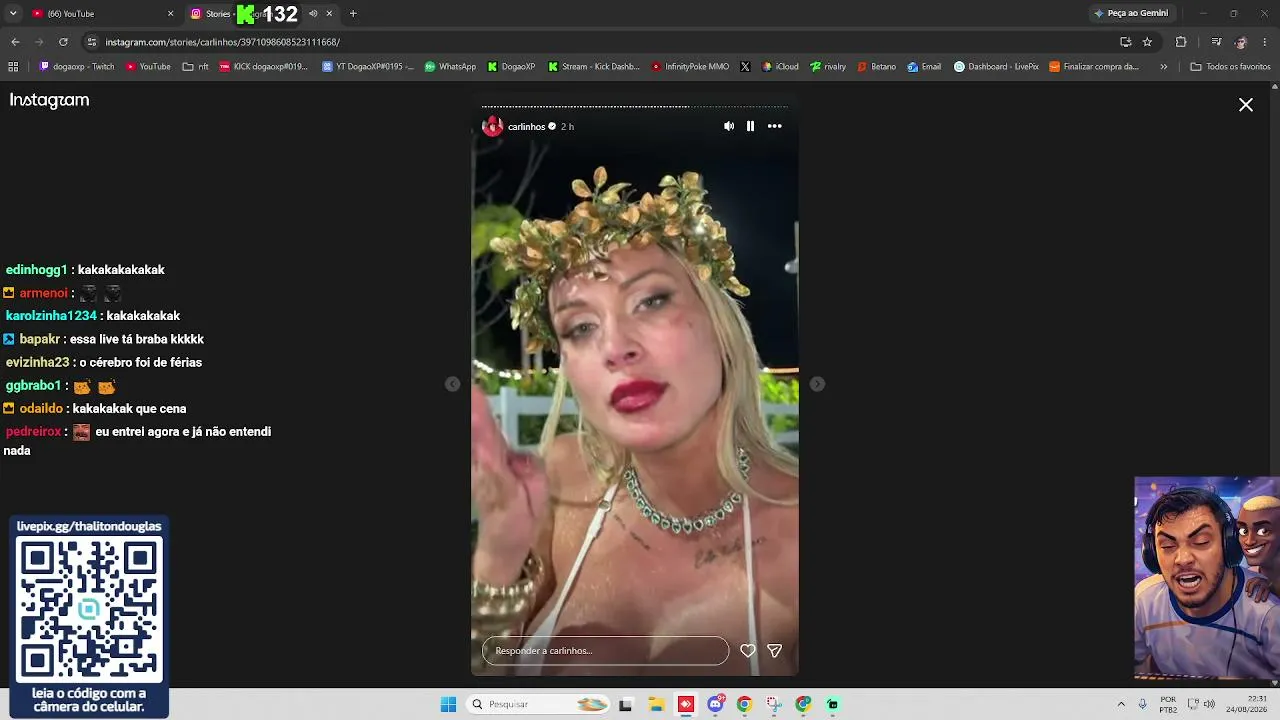This screenshot has width=1280, height=720.
Task: Click the 'Responder a carlinhos...' reply field
Action: [x=605, y=651]
